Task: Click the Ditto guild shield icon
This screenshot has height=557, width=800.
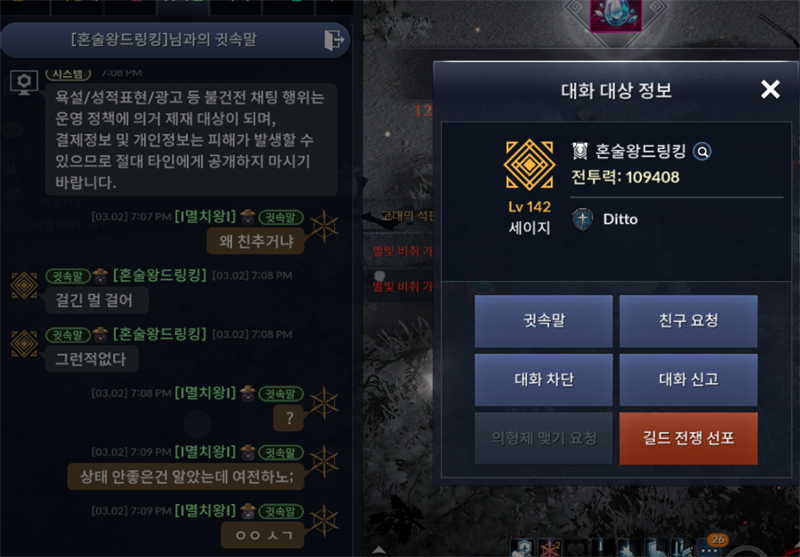Action: pos(583,219)
